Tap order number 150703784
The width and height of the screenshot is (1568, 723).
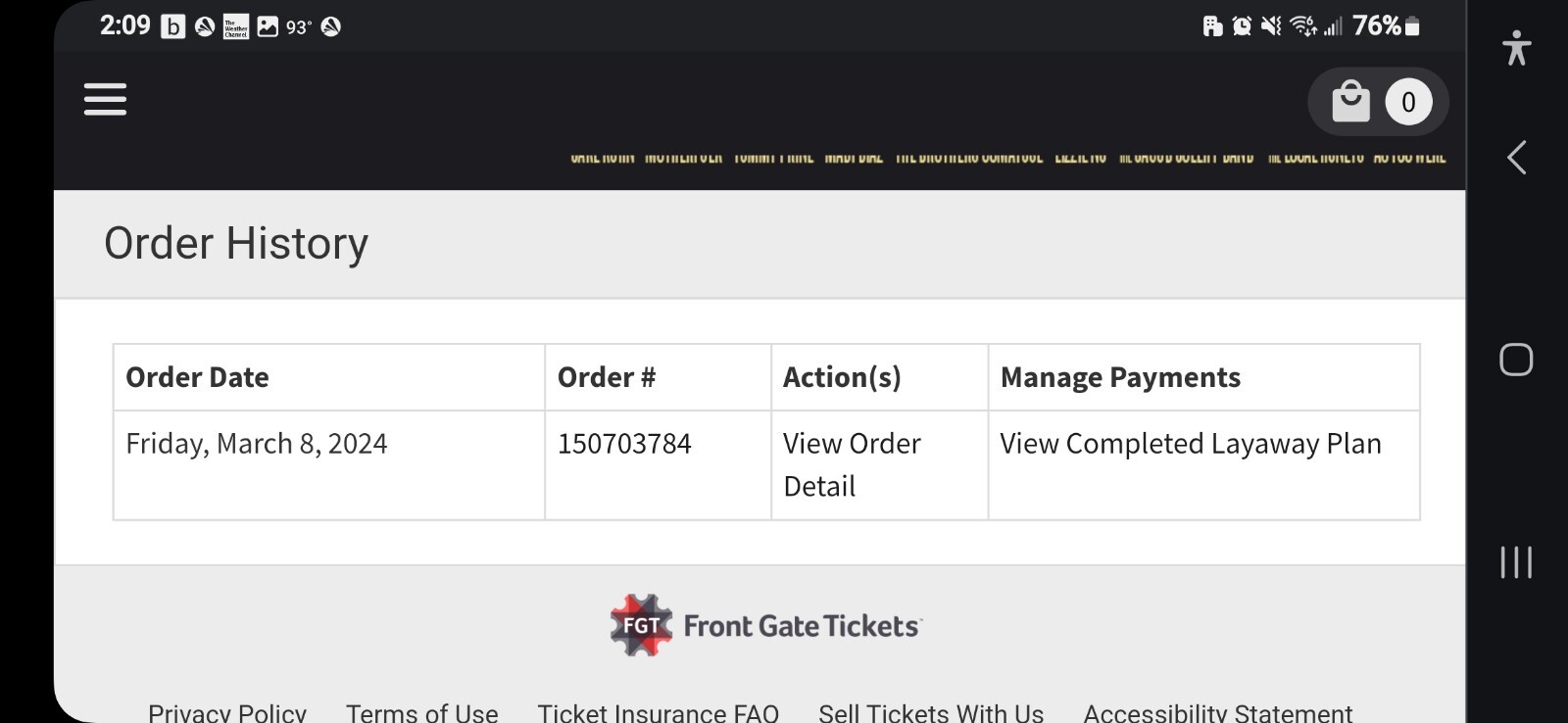[x=624, y=444]
